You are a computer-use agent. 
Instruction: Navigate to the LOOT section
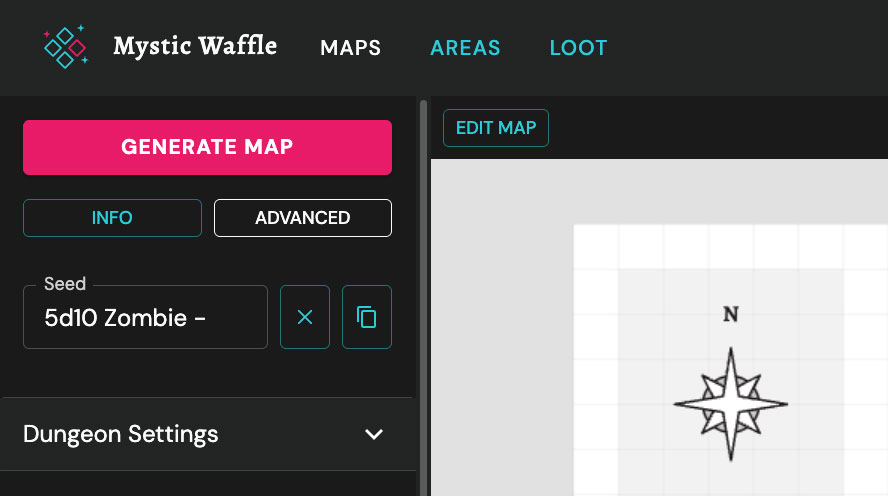(x=578, y=48)
